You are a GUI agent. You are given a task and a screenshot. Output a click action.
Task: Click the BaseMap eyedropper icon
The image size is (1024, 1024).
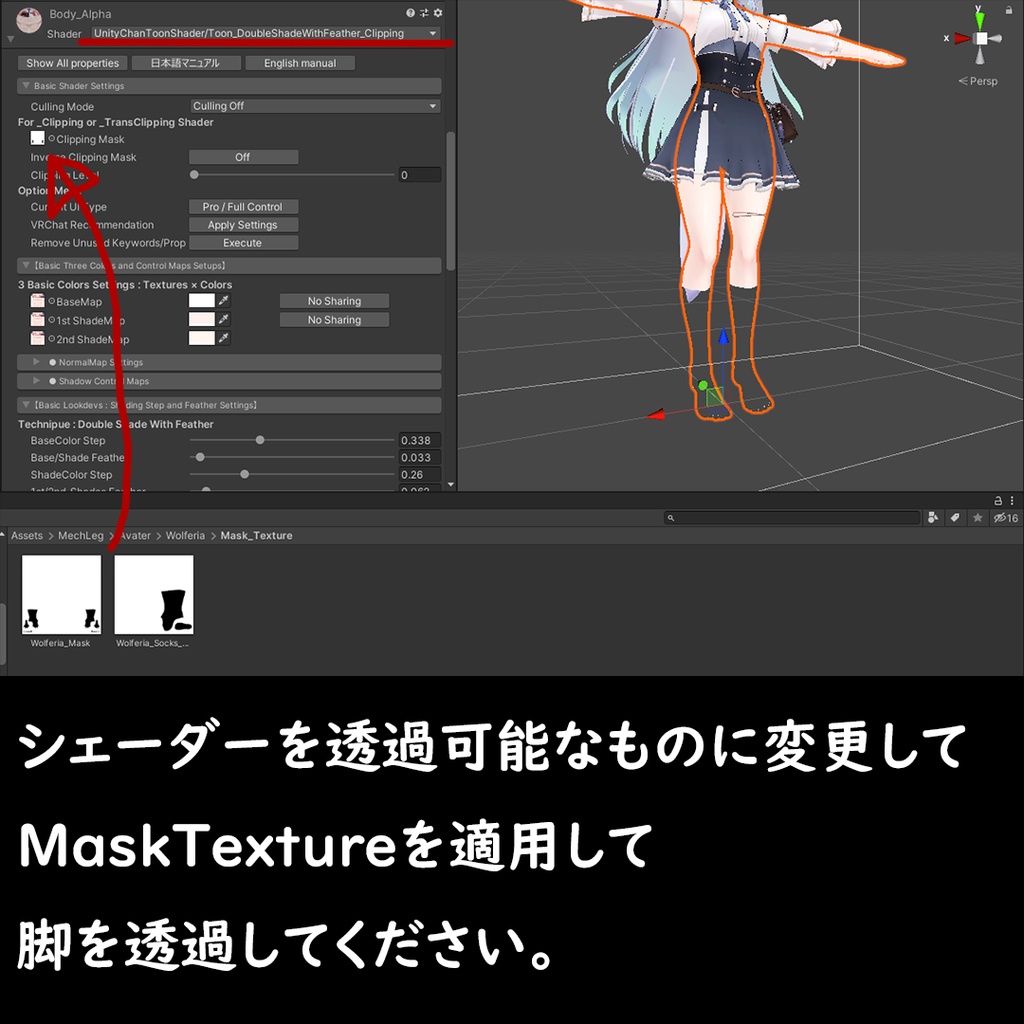(224, 300)
